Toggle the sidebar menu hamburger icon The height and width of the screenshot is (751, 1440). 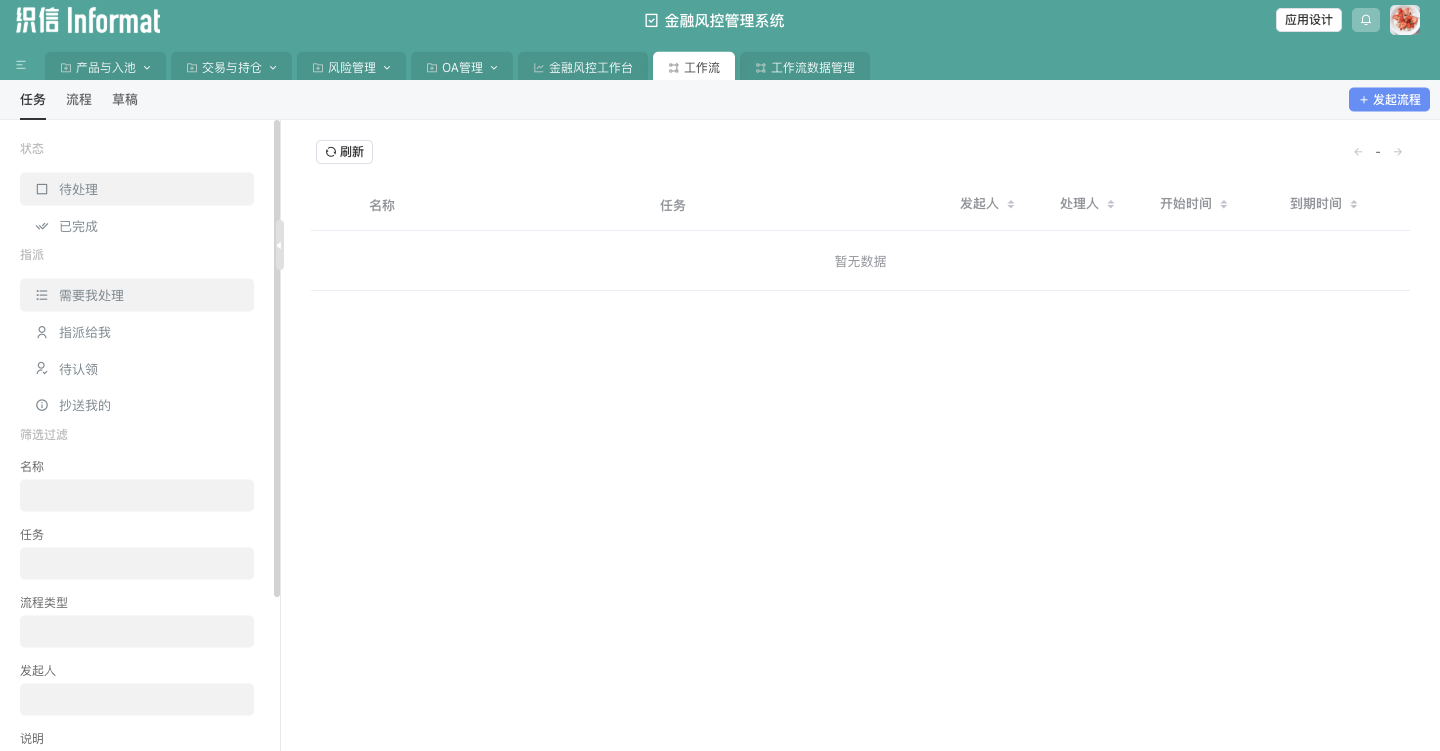click(21, 65)
